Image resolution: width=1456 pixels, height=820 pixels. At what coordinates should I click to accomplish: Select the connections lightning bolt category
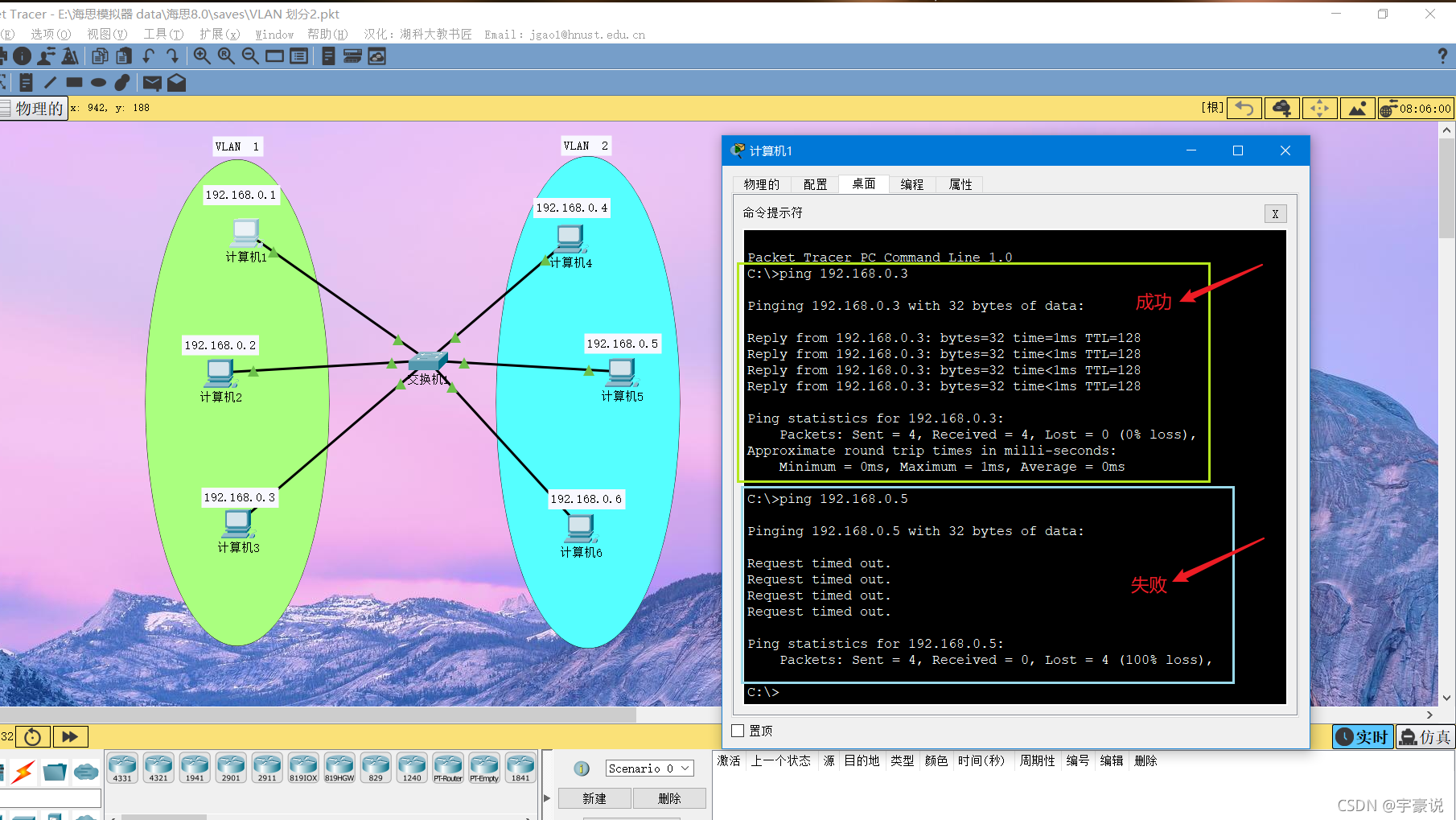[23, 772]
